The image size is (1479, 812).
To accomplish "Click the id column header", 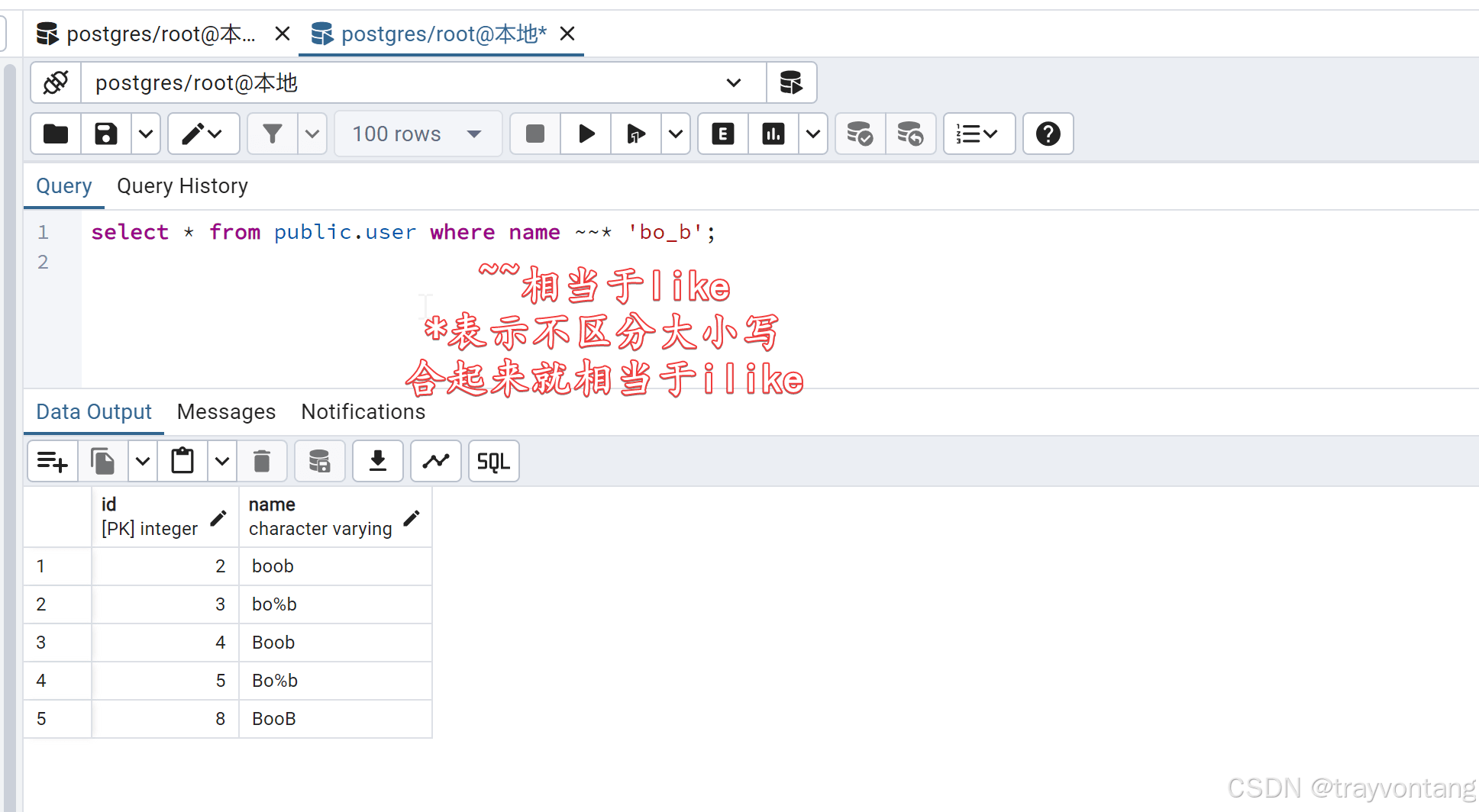I will 165,517.
